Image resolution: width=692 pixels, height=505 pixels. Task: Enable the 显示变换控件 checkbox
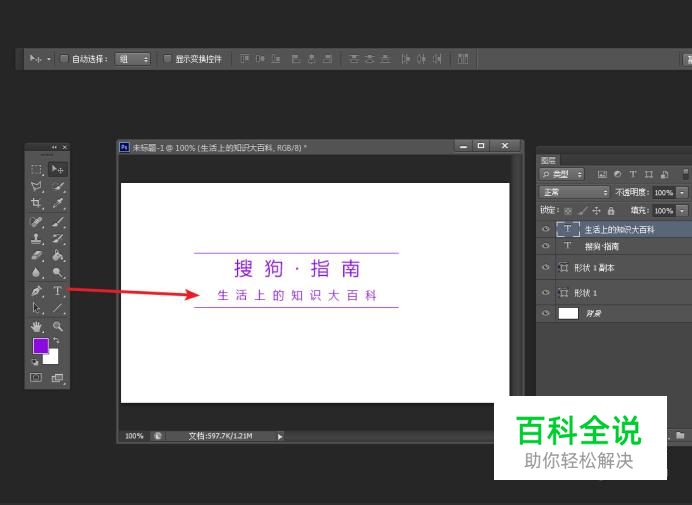pos(167,59)
